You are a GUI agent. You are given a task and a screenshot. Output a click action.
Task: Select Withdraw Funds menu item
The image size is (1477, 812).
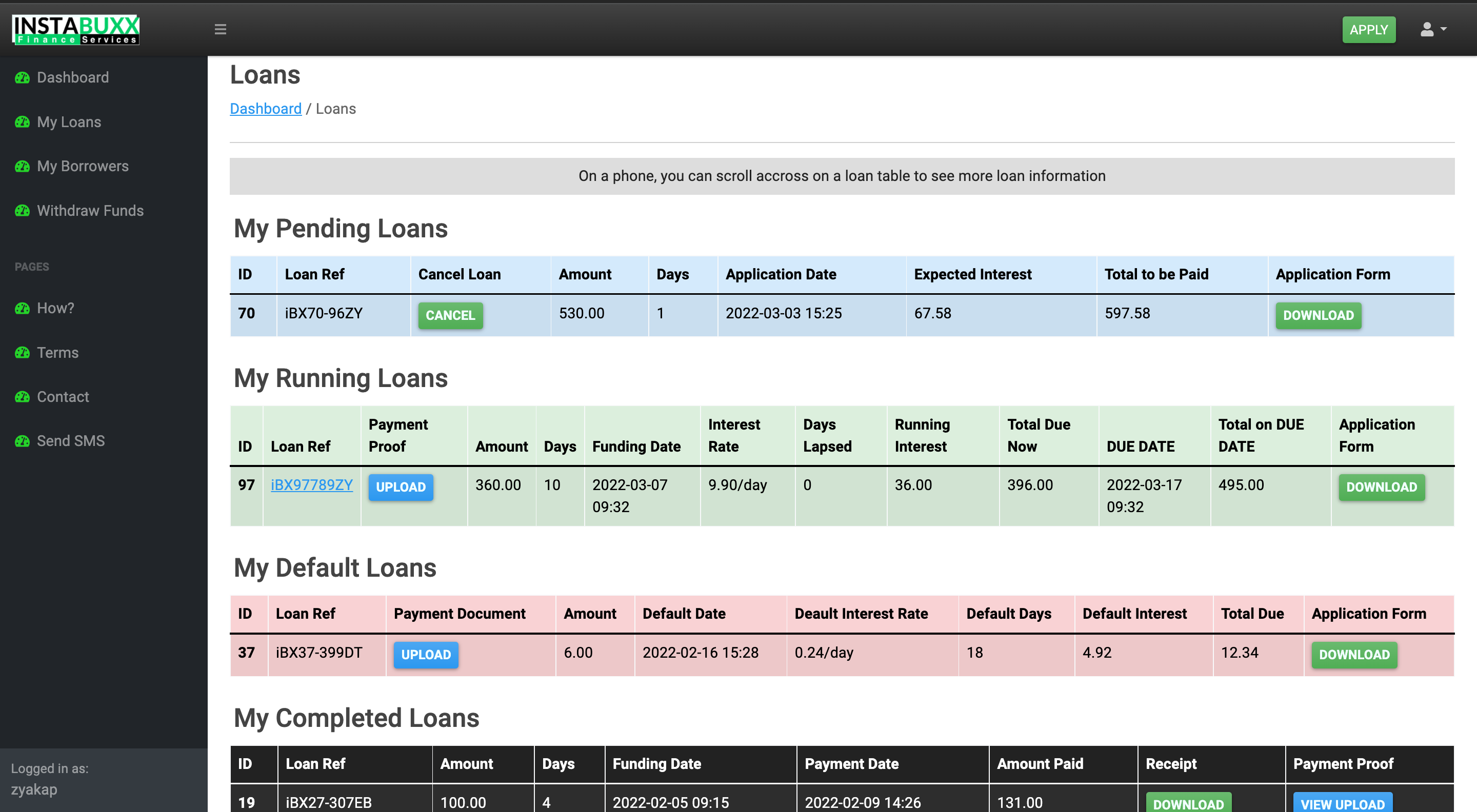(x=90, y=210)
